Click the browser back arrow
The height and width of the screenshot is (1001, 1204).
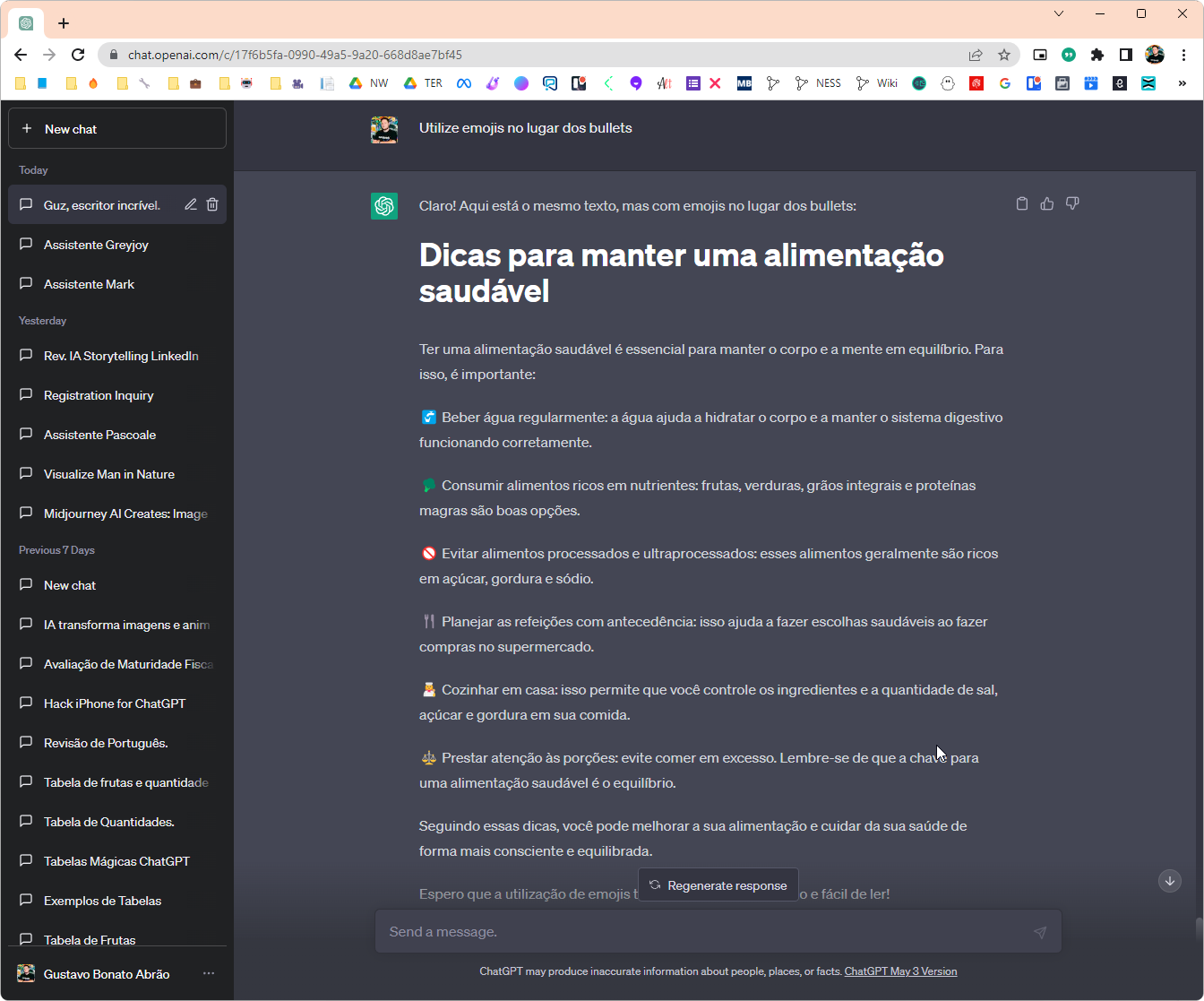pos(21,55)
